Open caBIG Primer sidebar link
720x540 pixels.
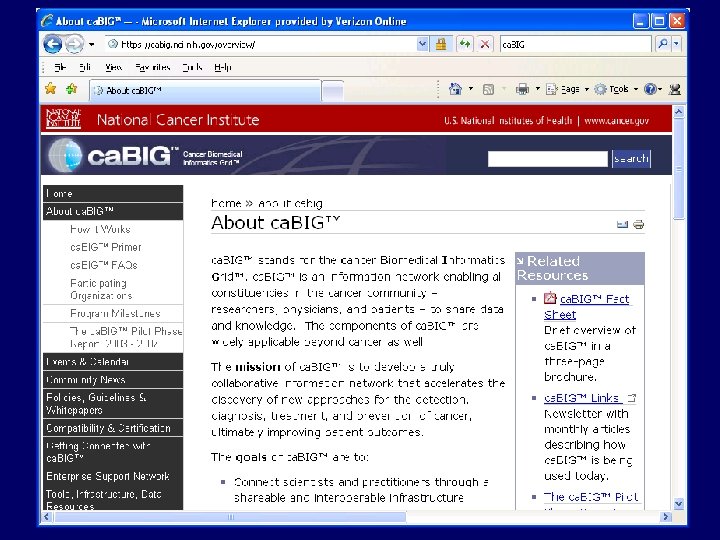pos(106,247)
